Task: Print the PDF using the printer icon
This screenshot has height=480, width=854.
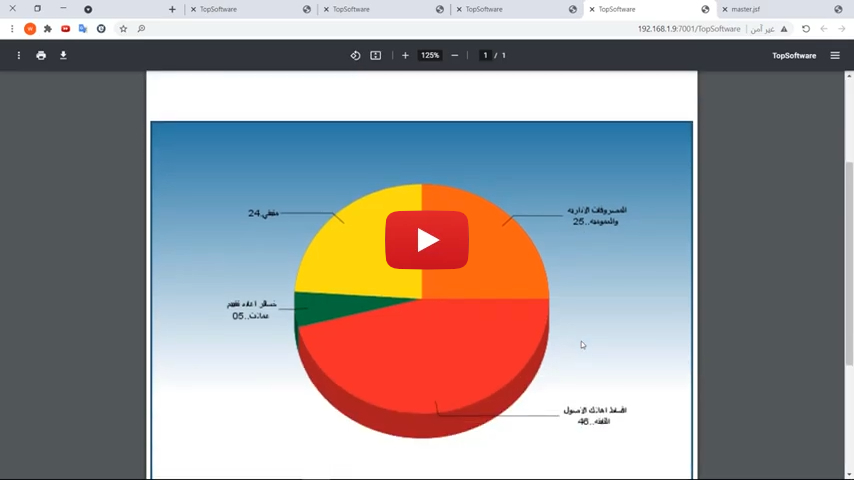Action: point(41,56)
